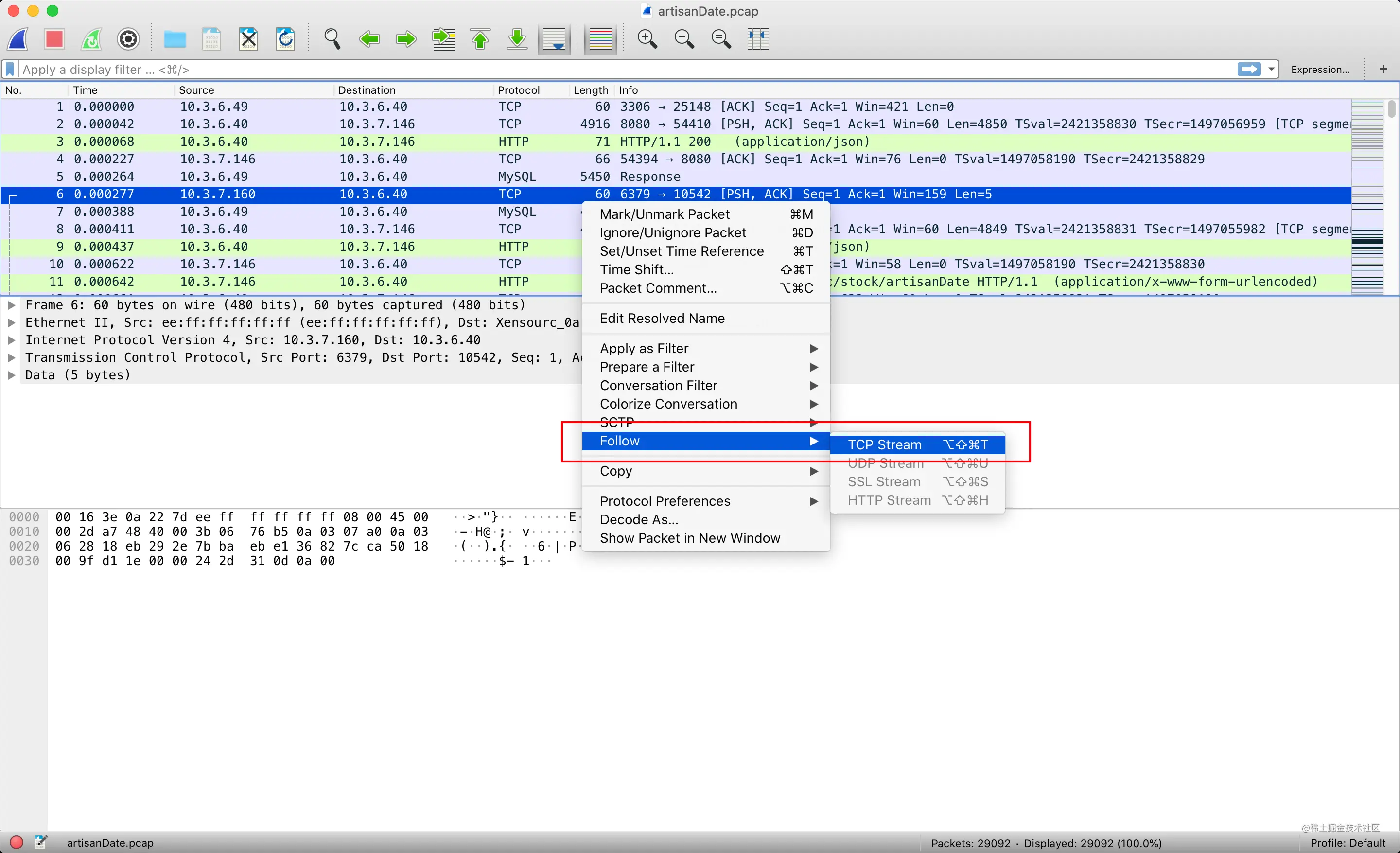The height and width of the screenshot is (853, 1400).
Task: Select Apply as Filter option
Action: click(644, 347)
